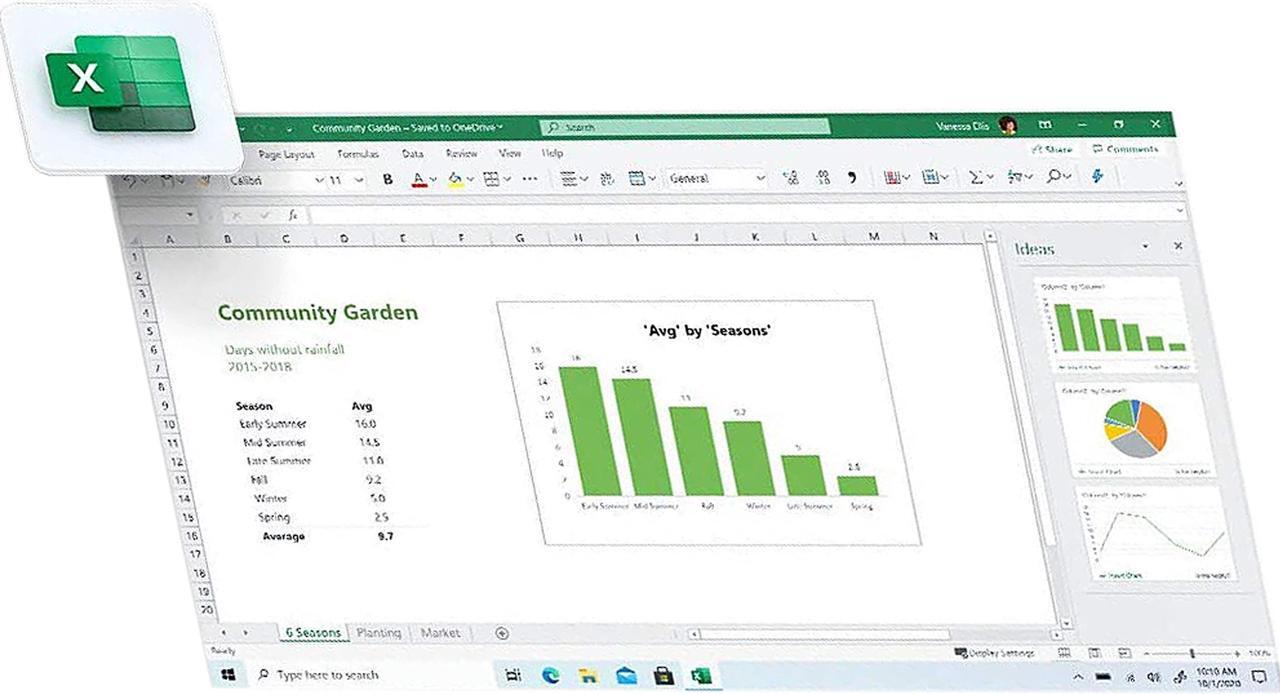Viewport: 1280px width, 694px height.
Task: Click the text alignment icon
Action: pos(568,179)
